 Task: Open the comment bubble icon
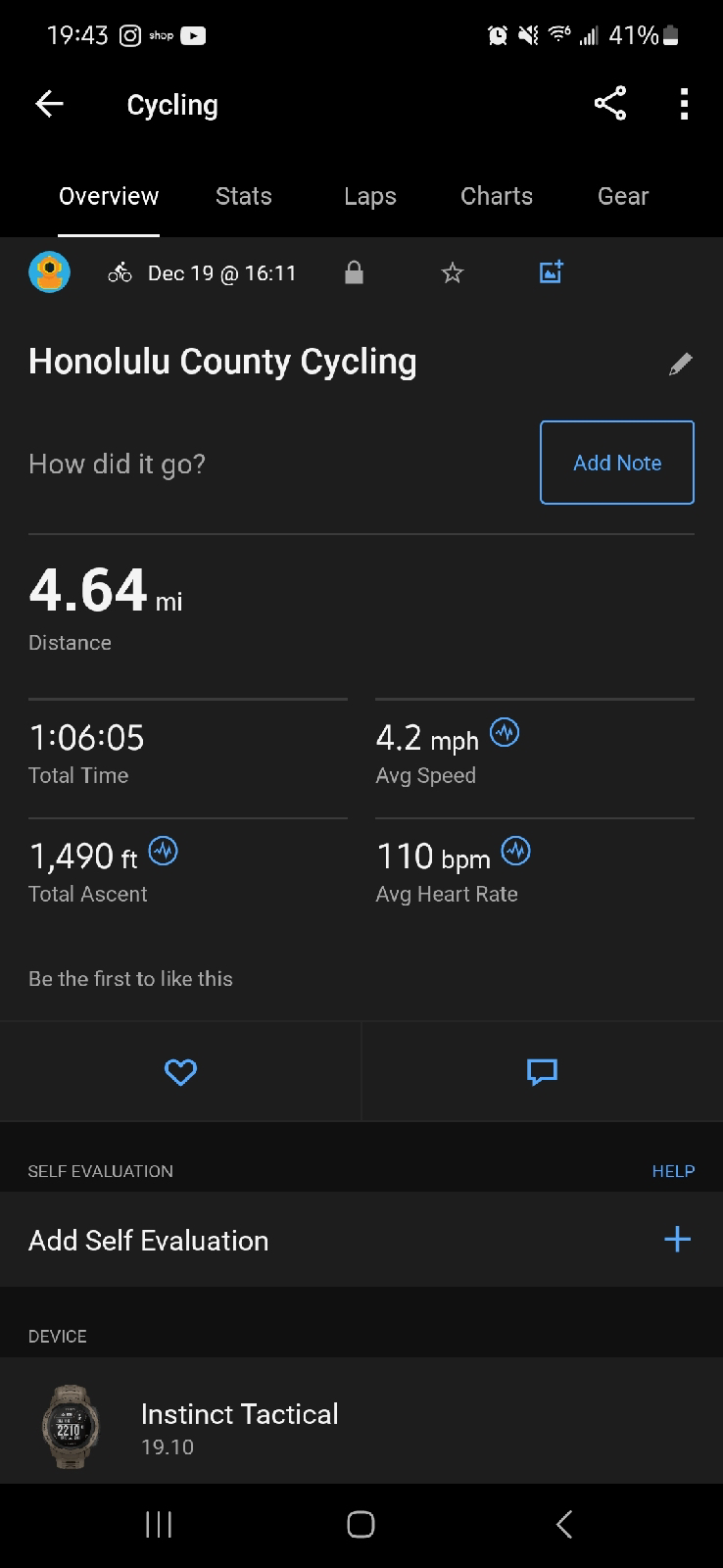tap(542, 1072)
